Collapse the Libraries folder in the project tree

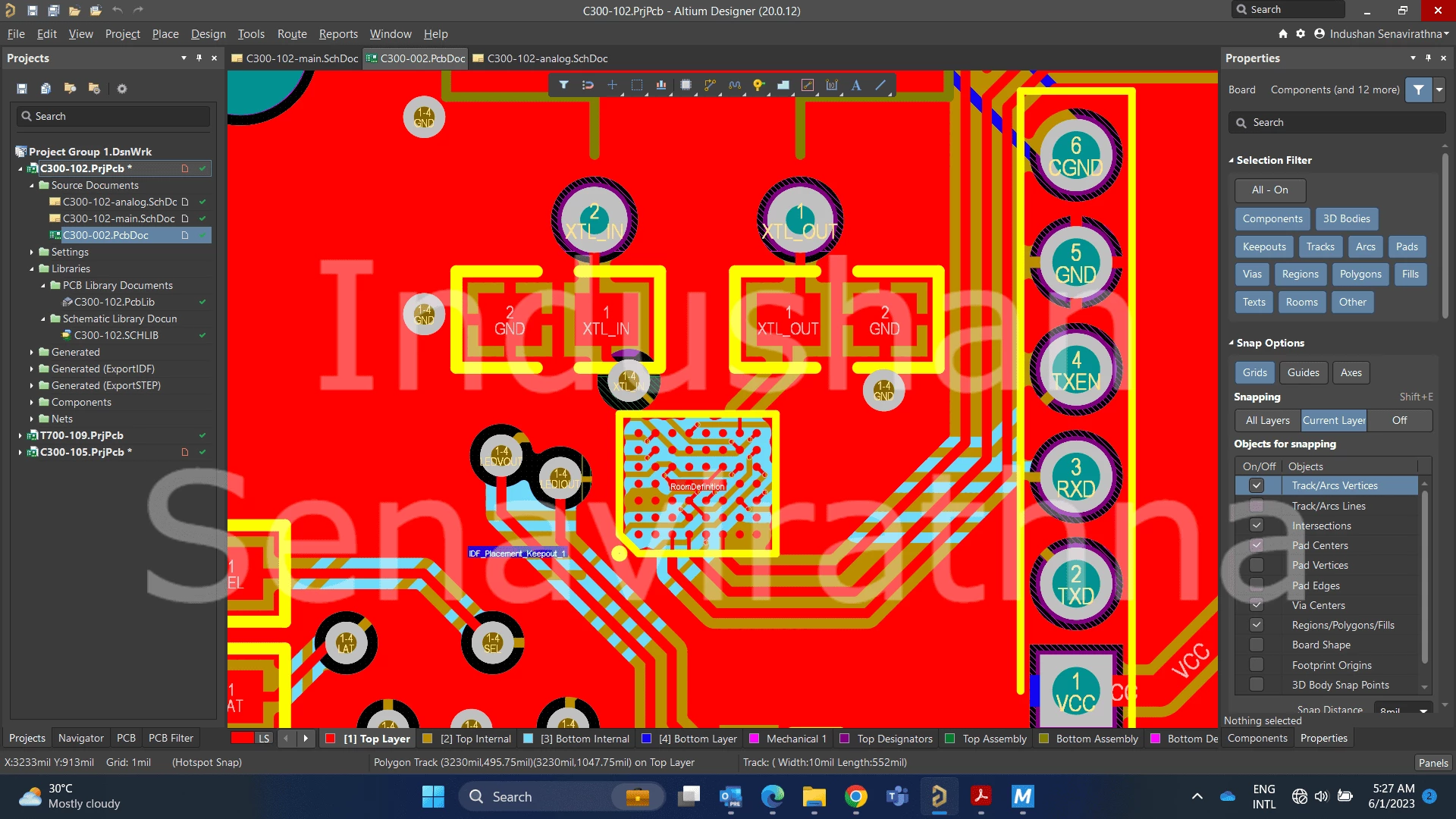(x=32, y=268)
